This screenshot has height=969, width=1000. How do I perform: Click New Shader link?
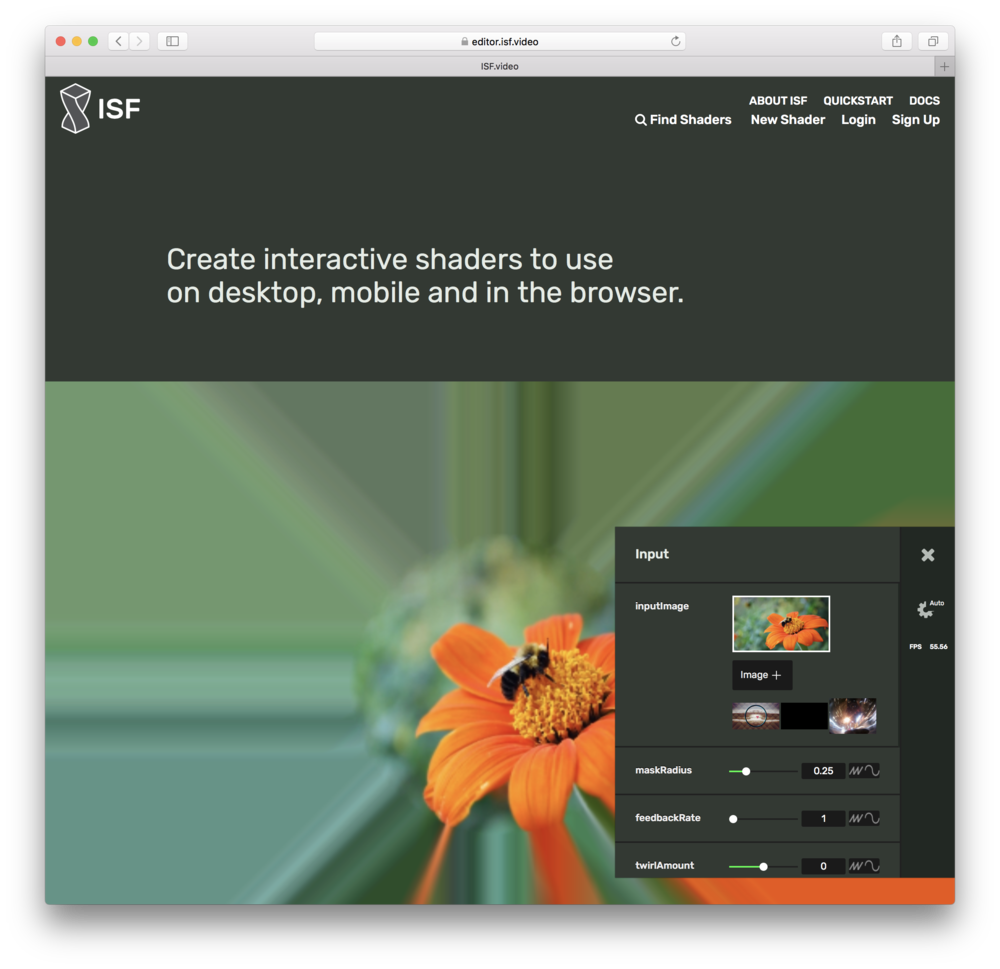pyautogui.click(x=787, y=120)
